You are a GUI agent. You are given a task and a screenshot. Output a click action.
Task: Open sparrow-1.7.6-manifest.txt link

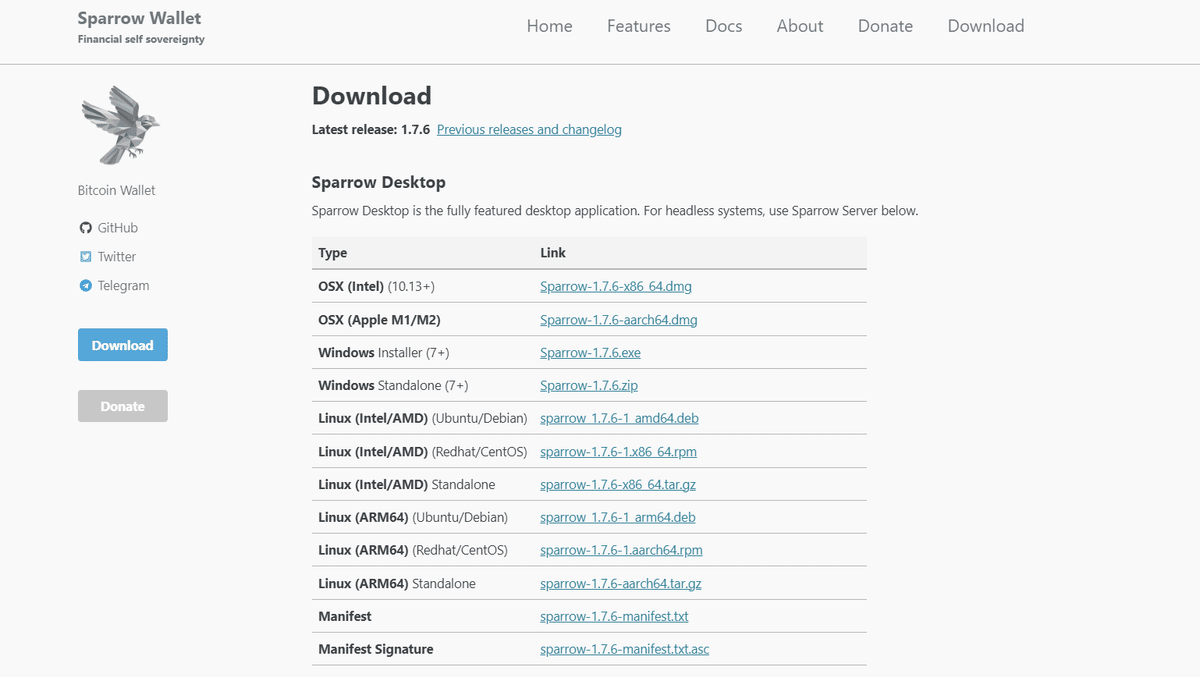(x=614, y=617)
